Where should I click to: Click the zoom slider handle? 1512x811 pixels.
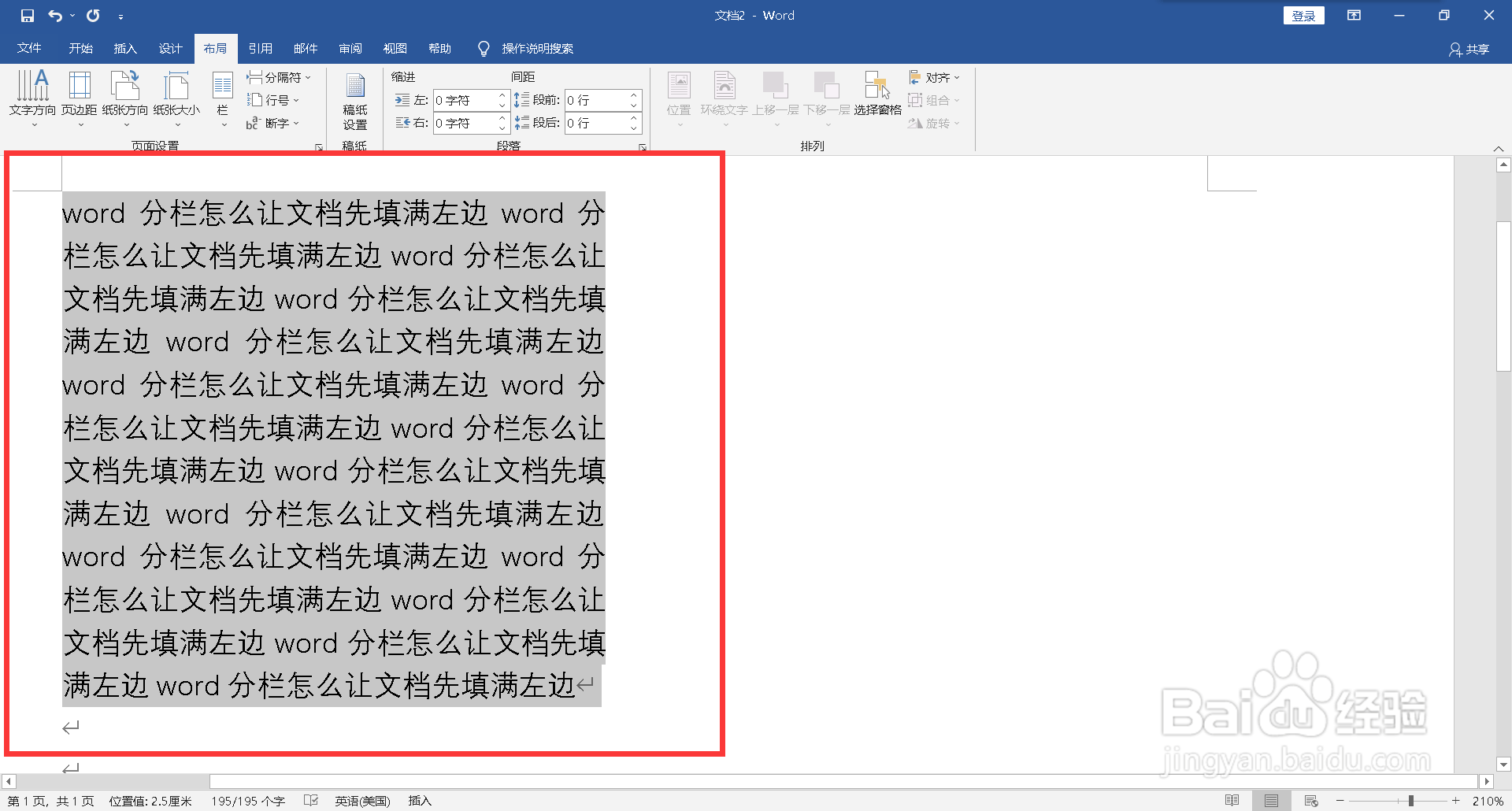(x=1411, y=801)
